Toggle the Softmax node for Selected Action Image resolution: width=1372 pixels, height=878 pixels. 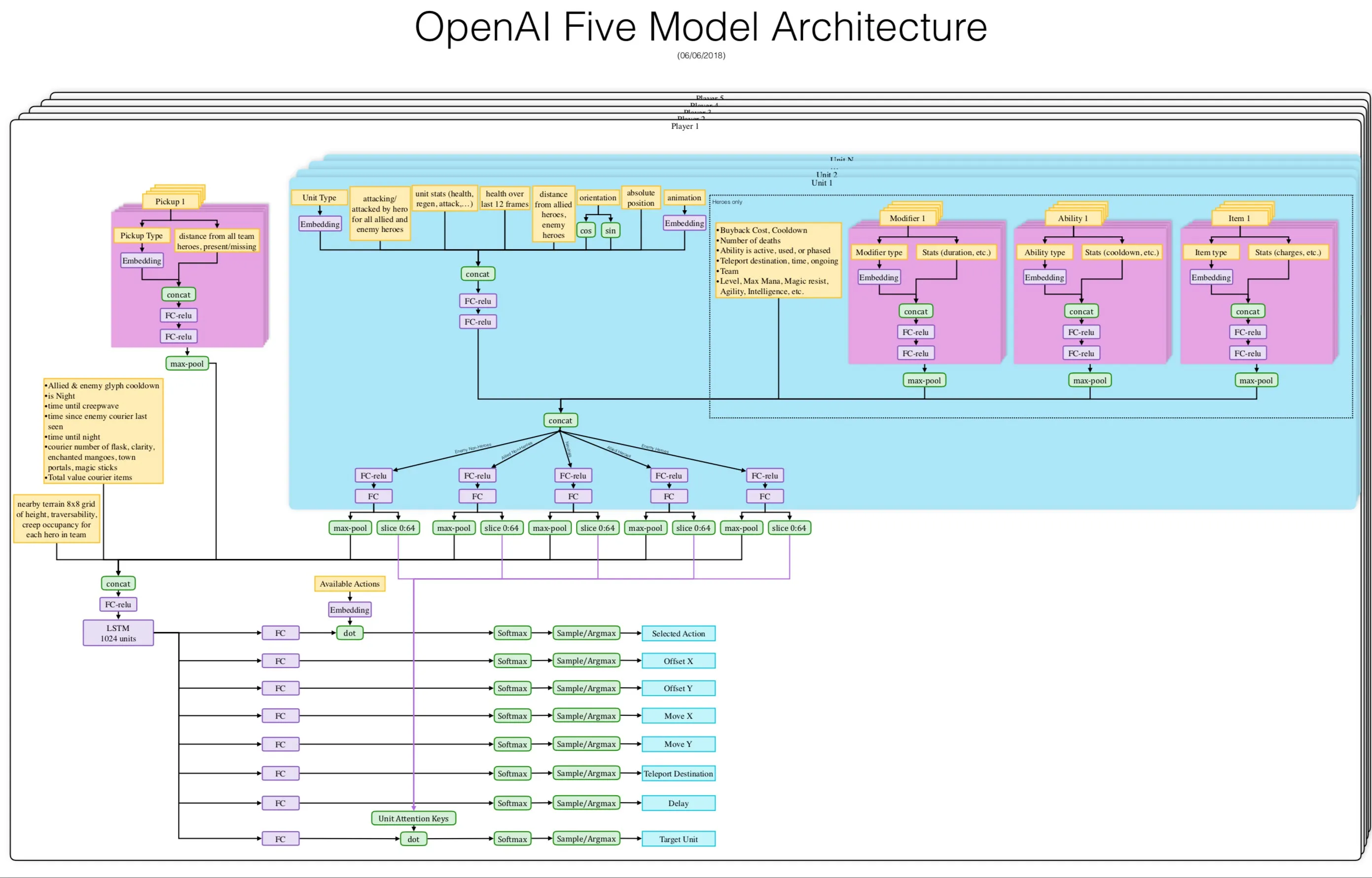pos(511,633)
